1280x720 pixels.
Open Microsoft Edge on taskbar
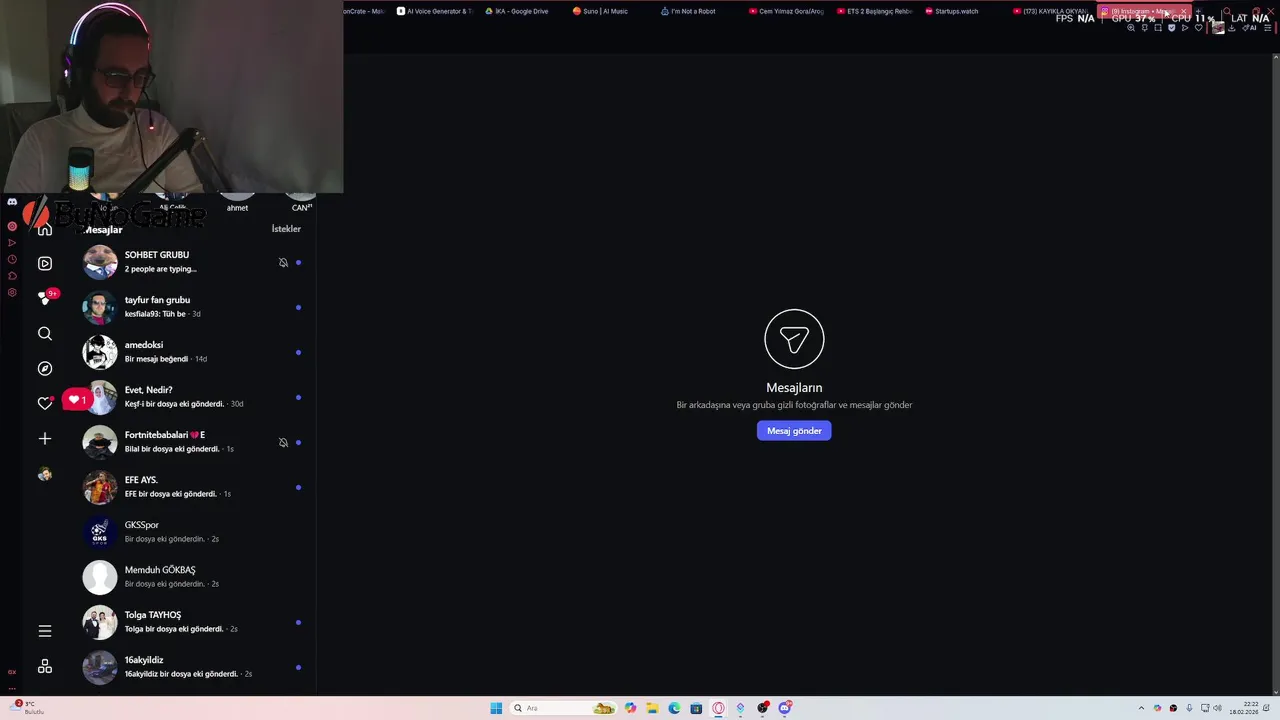point(674,708)
